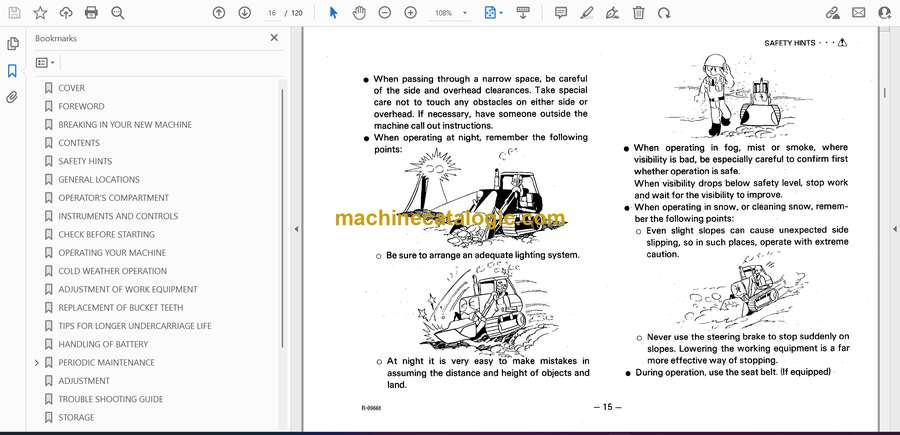Image resolution: width=900 pixels, height=435 pixels.
Task: Open bookmark options menu dropdown
Action: click(x=45, y=63)
